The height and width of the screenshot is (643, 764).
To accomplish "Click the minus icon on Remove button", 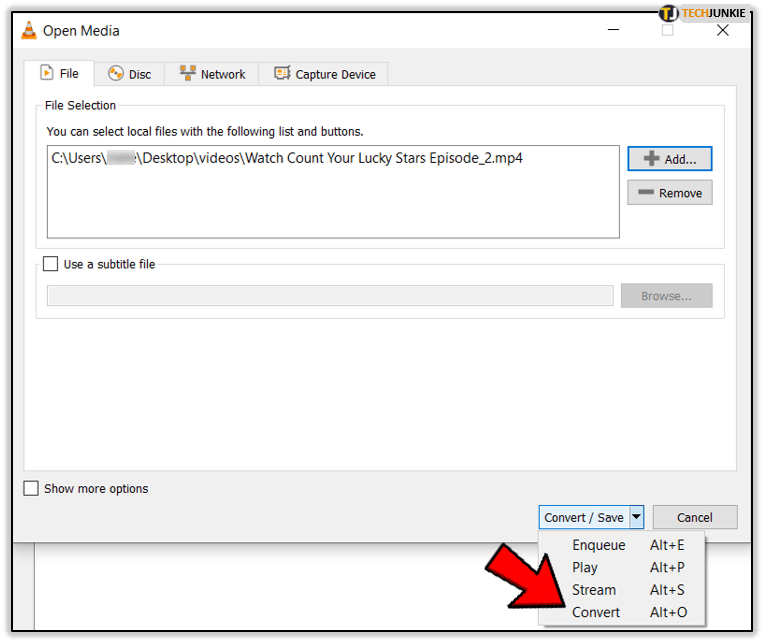I will coord(646,193).
